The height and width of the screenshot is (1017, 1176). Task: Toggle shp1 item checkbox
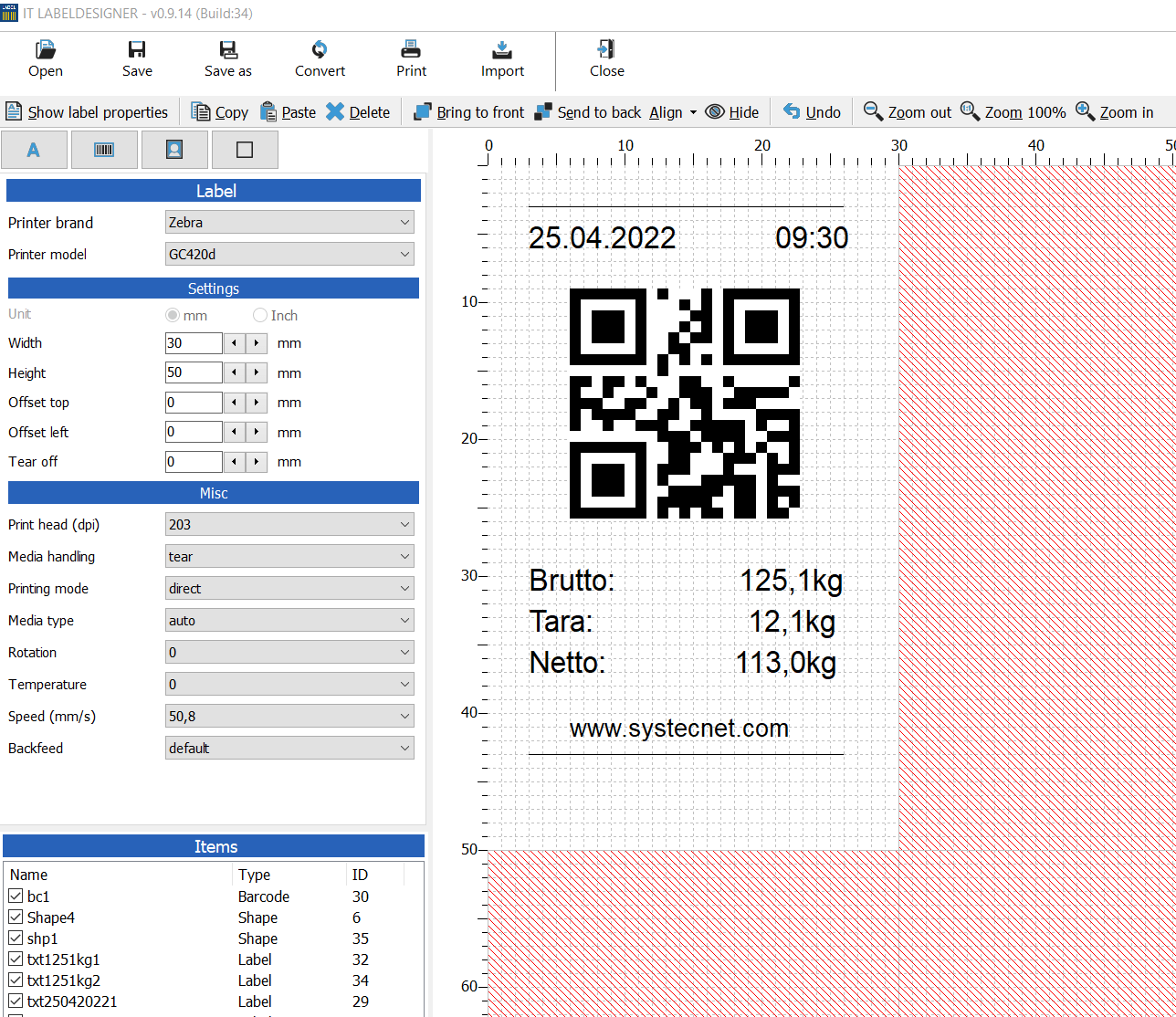(x=16, y=938)
